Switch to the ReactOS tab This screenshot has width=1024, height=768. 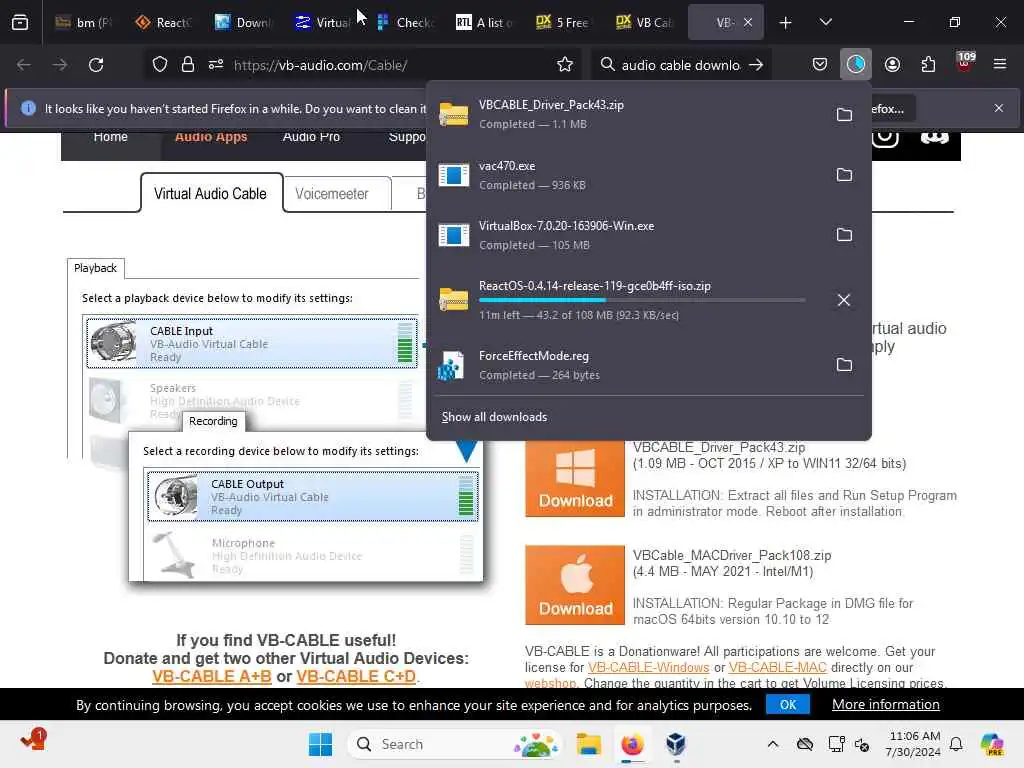163,23
